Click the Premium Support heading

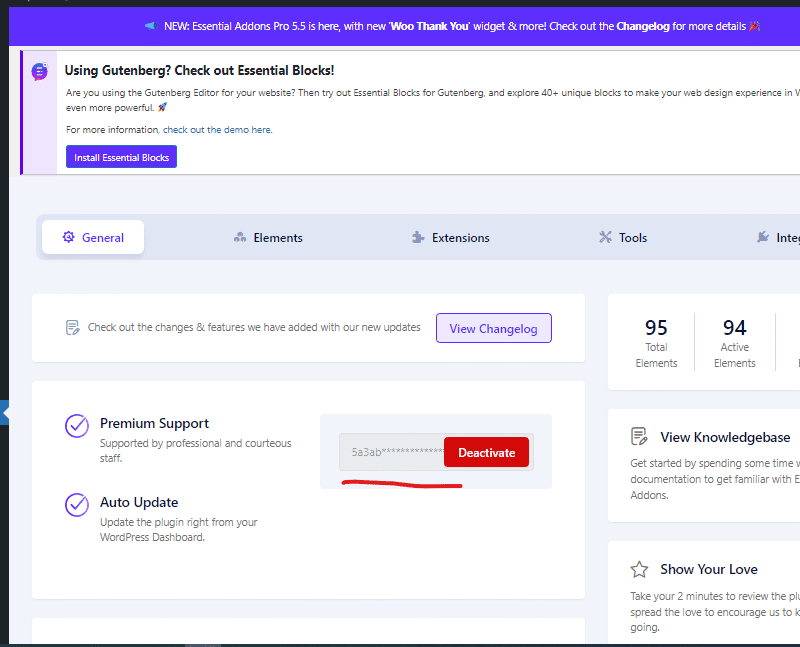tap(154, 424)
